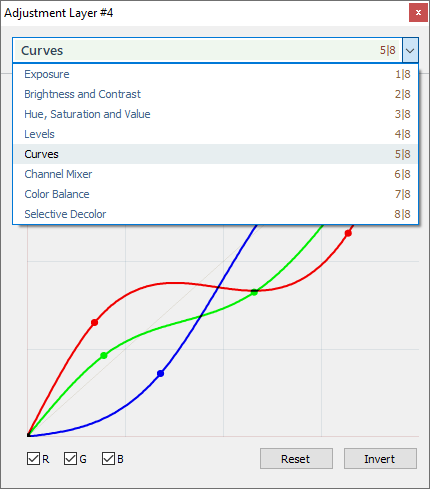Invert the curves with Invert button

pyautogui.click(x=380, y=459)
